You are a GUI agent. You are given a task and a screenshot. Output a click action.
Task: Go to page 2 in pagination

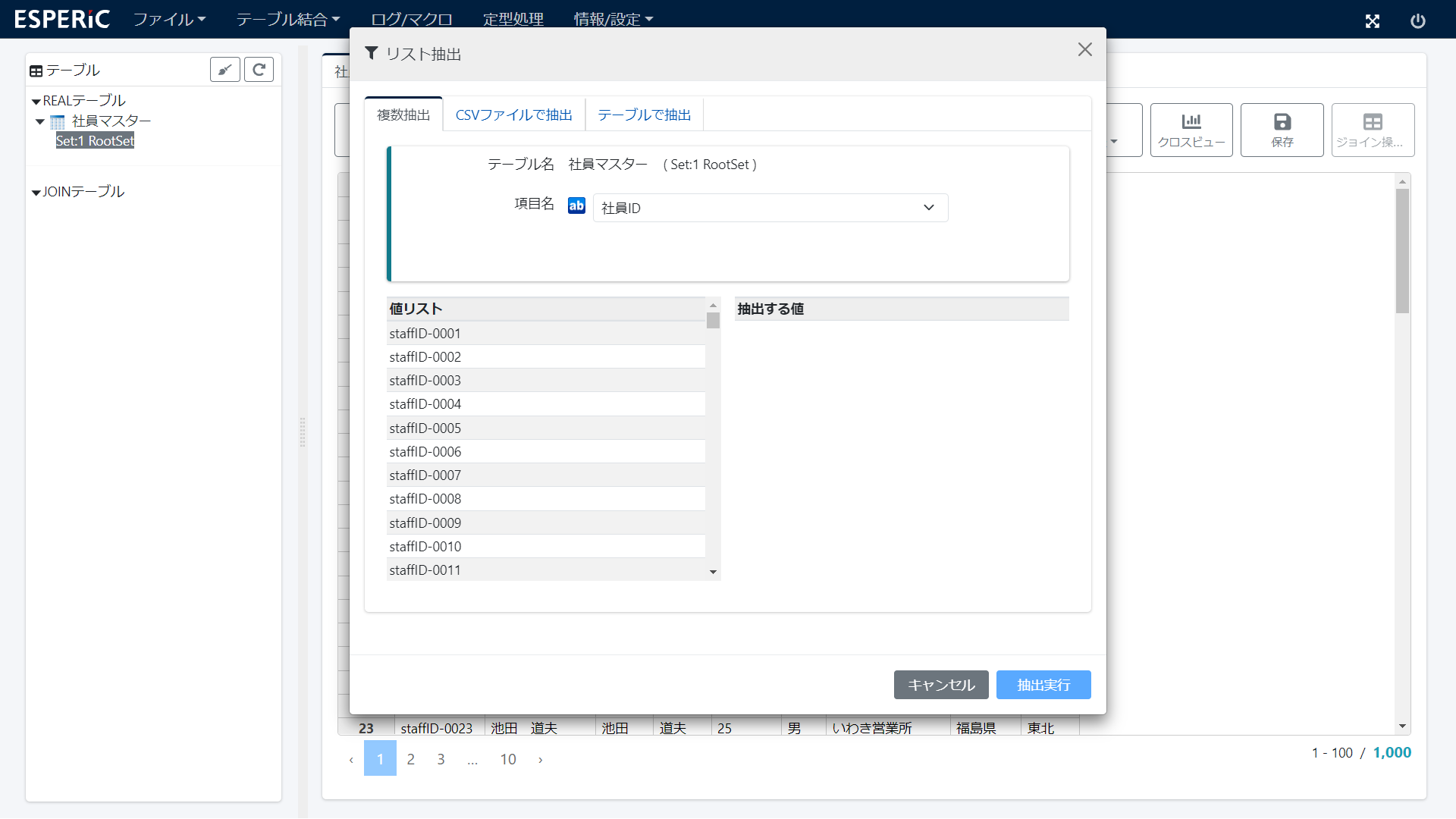pyautogui.click(x=410, y=759)
